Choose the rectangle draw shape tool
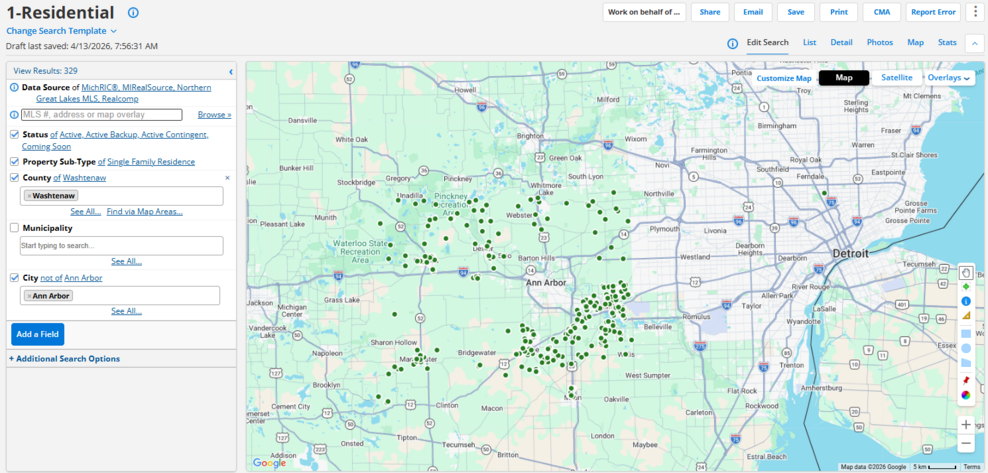Screen dimensions: 988x473 pyautogui.click(x=966, y=333)
